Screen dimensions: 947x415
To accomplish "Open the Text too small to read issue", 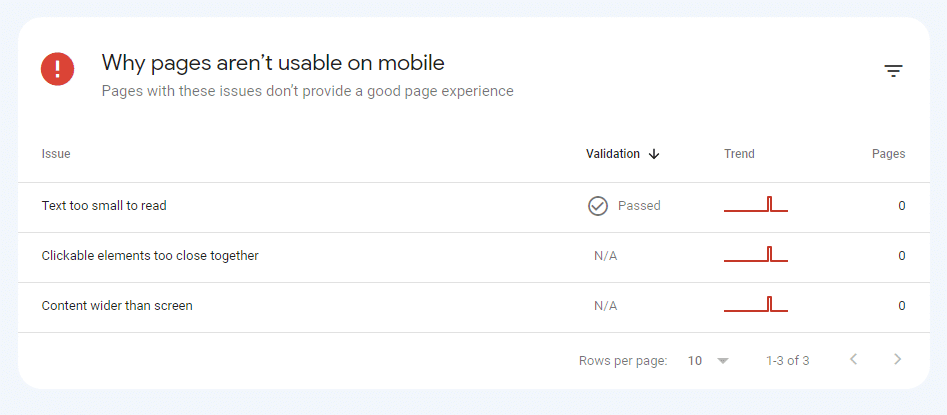I will 104,206.
